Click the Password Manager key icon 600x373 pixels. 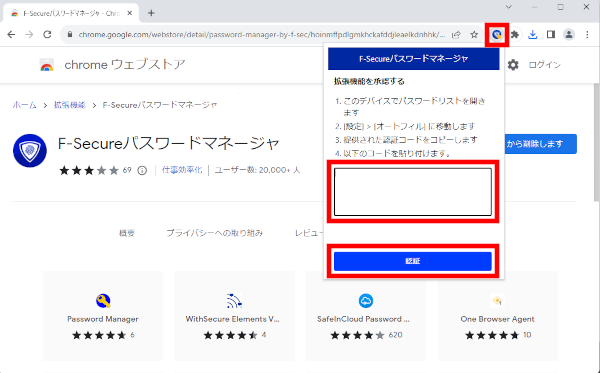click(103, 301)
